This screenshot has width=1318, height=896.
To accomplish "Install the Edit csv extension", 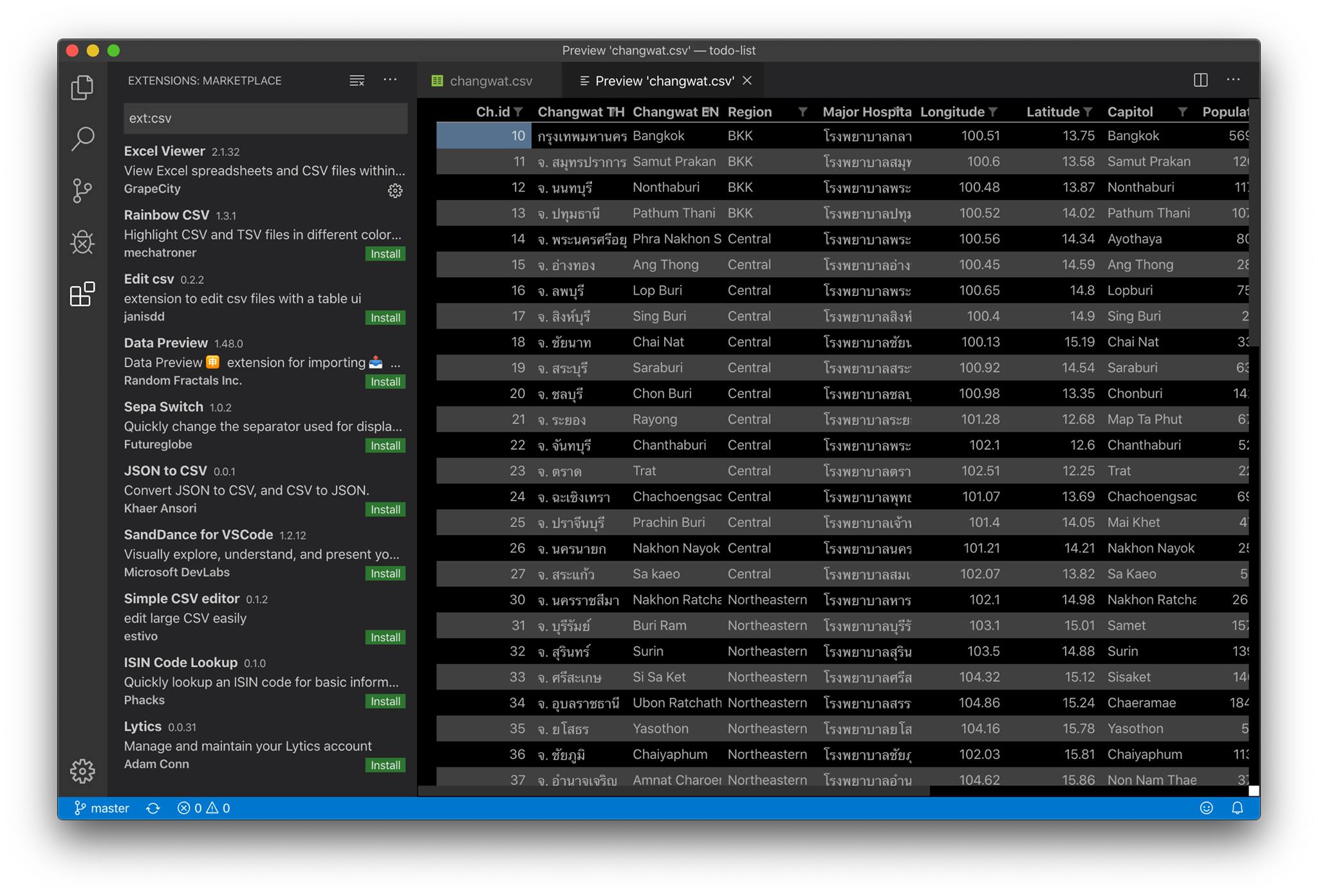I will [x=385, y=318].
